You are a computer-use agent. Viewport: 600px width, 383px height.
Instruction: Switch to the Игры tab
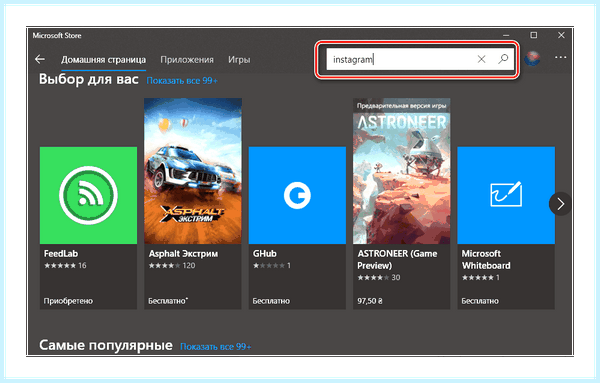pyautogui.click(x=239, y=60)
